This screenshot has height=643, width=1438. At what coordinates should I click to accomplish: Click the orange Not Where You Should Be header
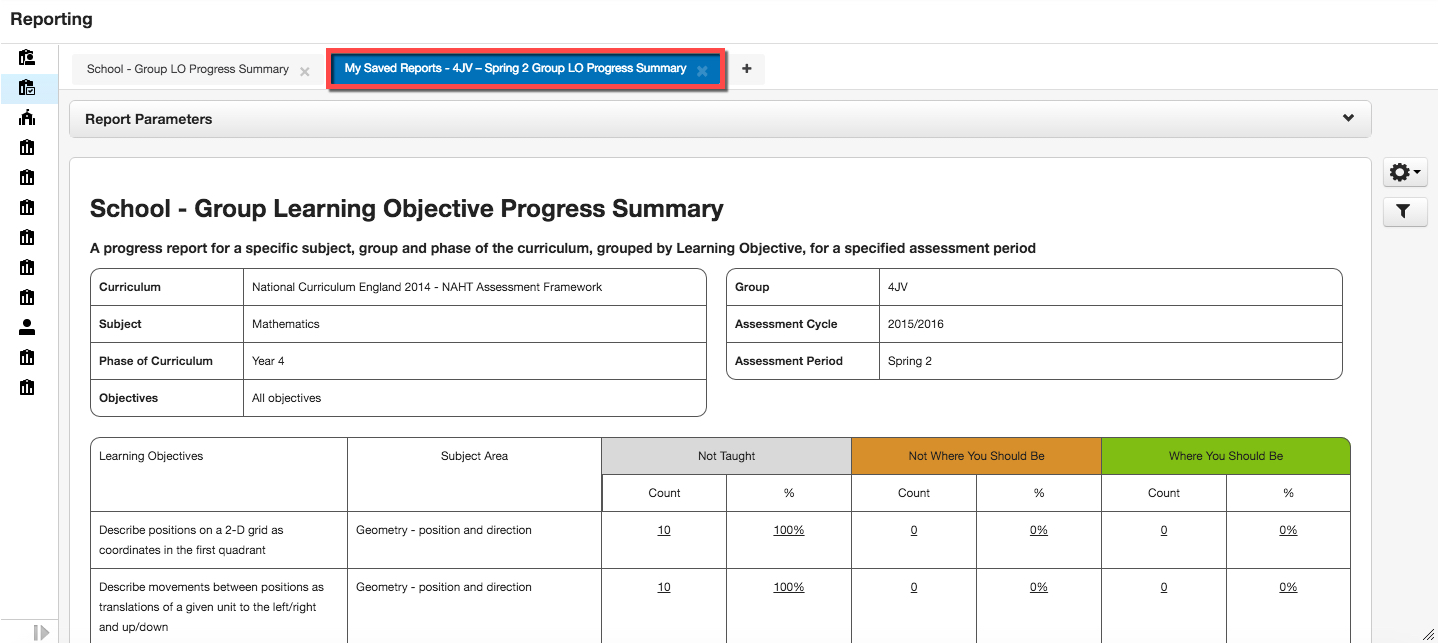[976, 456]
